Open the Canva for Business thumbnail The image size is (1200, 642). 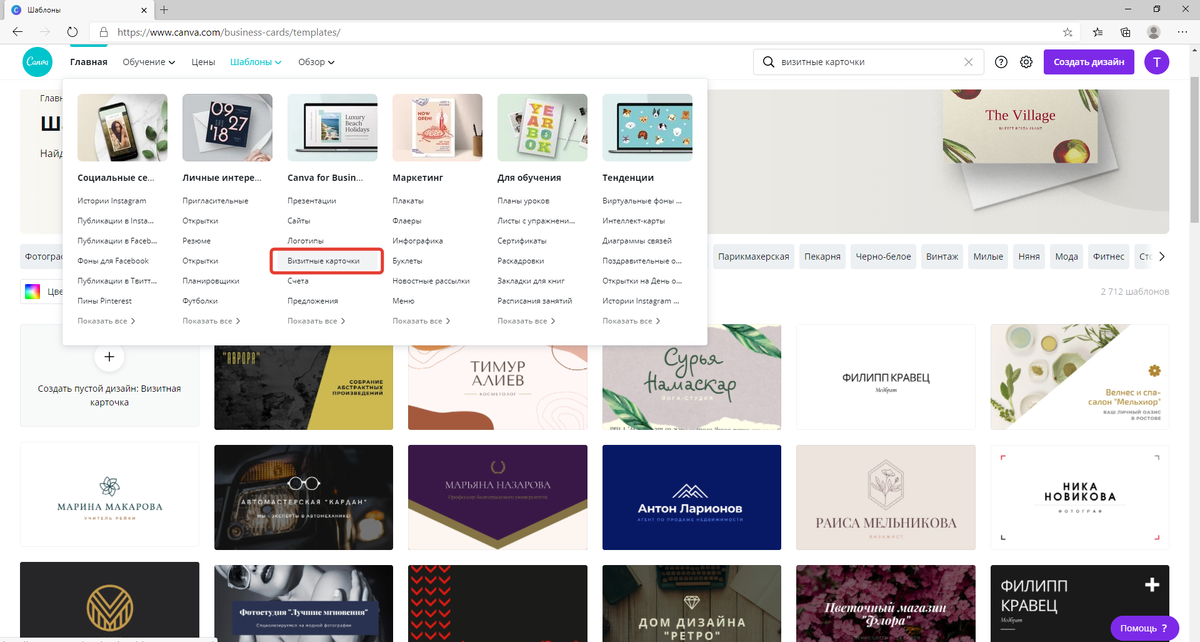pos(332,128)
